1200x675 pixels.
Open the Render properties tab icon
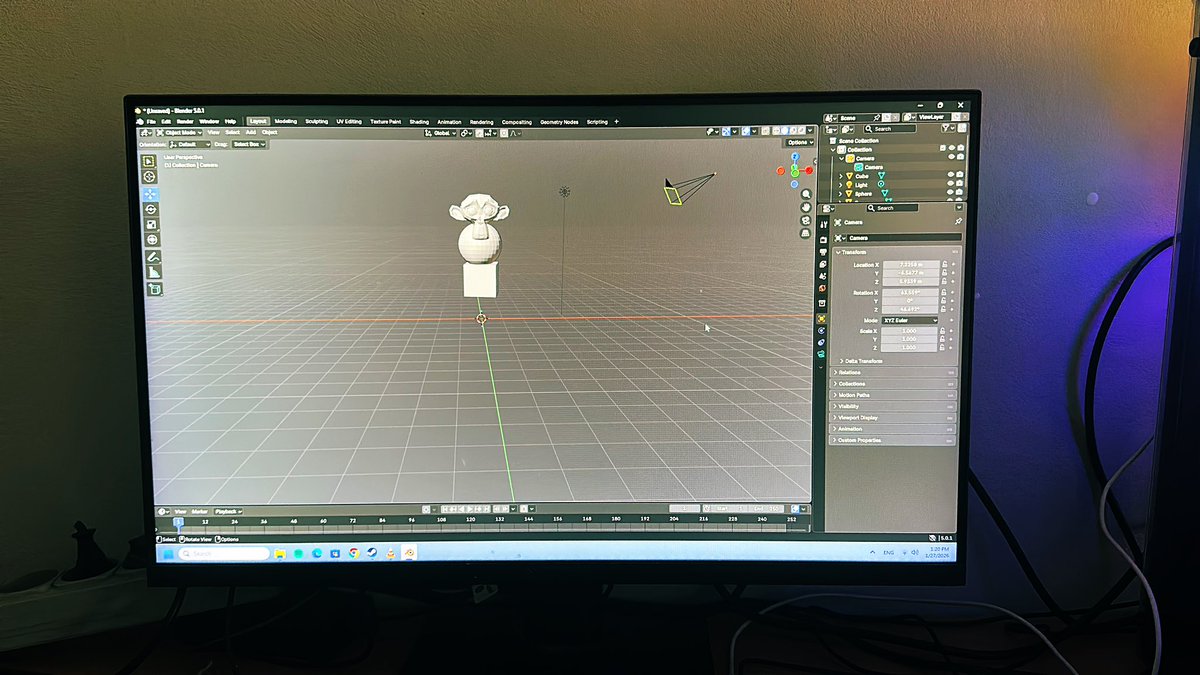point(823,239)
